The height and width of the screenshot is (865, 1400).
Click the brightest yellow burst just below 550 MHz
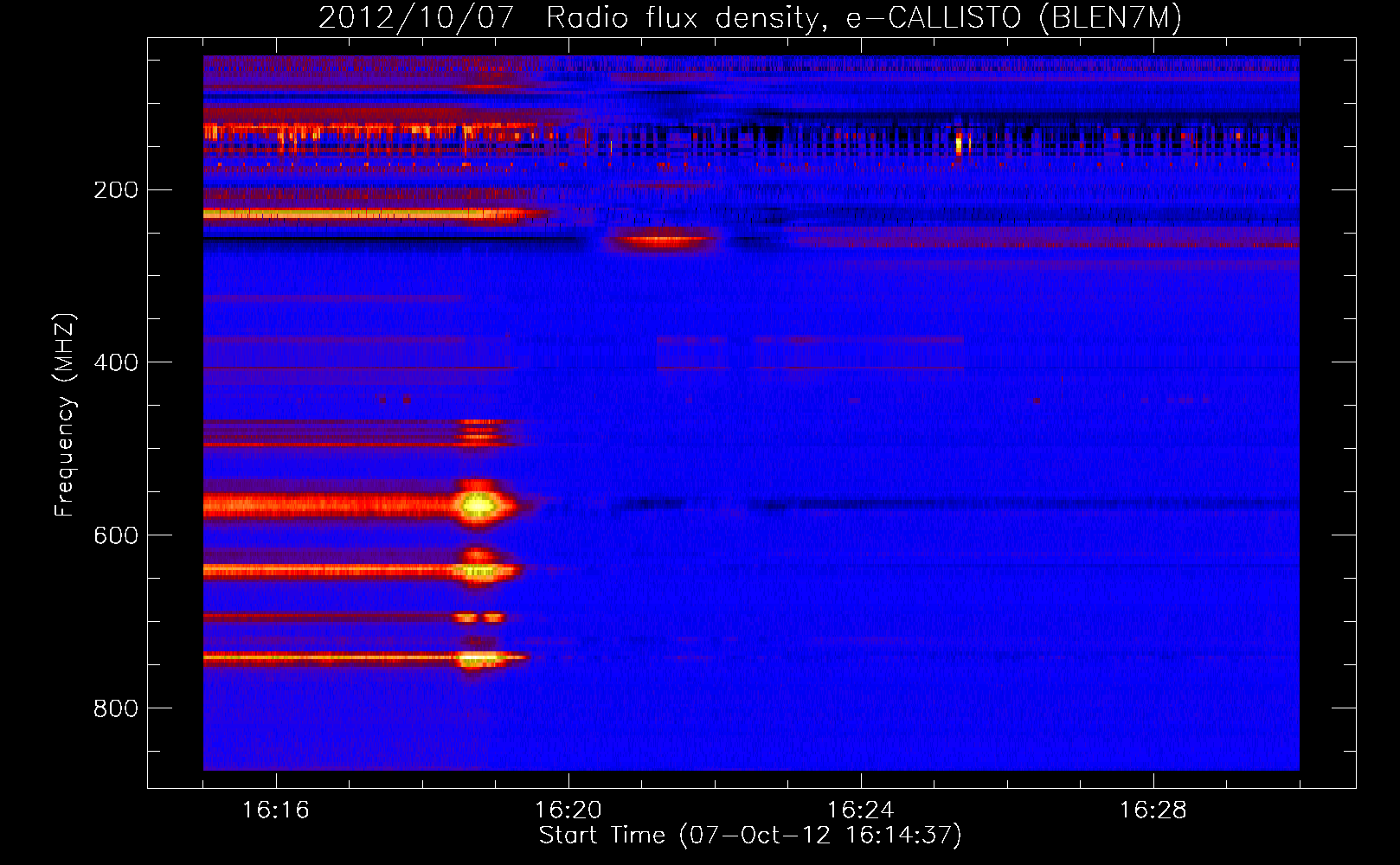click(478, 505)
